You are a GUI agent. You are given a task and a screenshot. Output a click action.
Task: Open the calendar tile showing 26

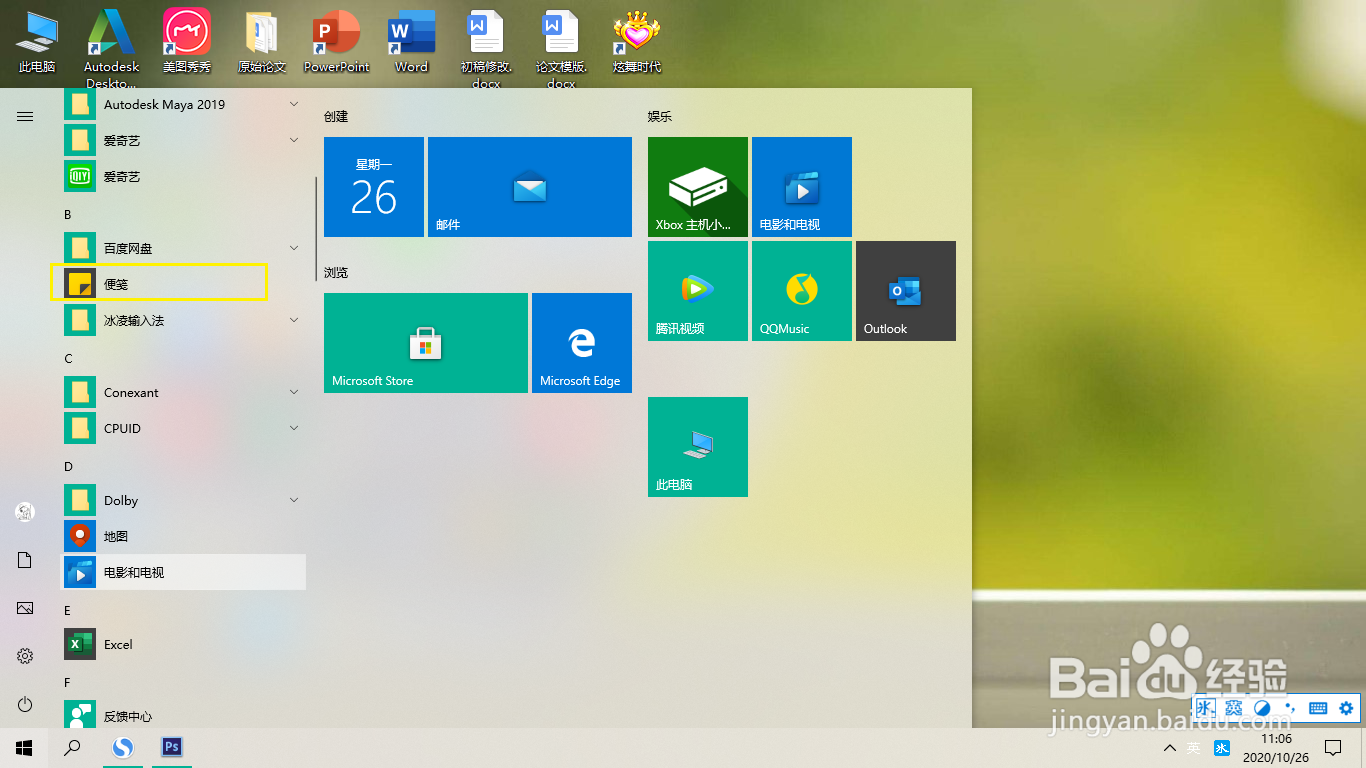click(x=374, y=187)
